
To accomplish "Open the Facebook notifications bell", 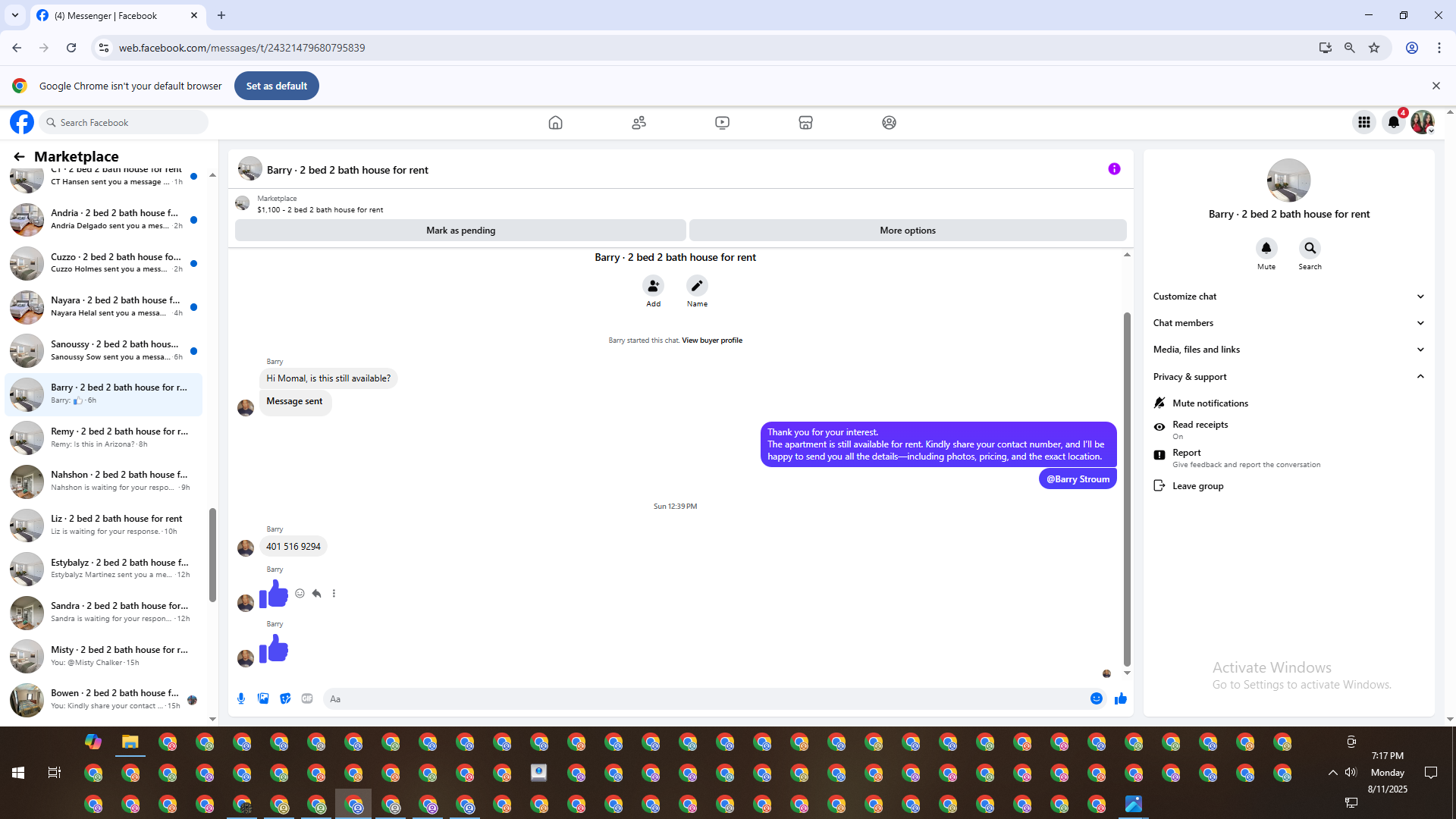I will click(1393, 122).
